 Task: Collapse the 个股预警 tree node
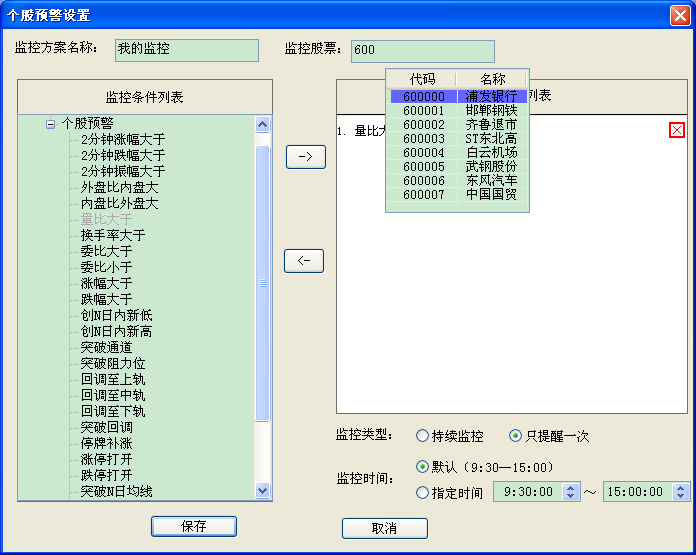(50, 124)
